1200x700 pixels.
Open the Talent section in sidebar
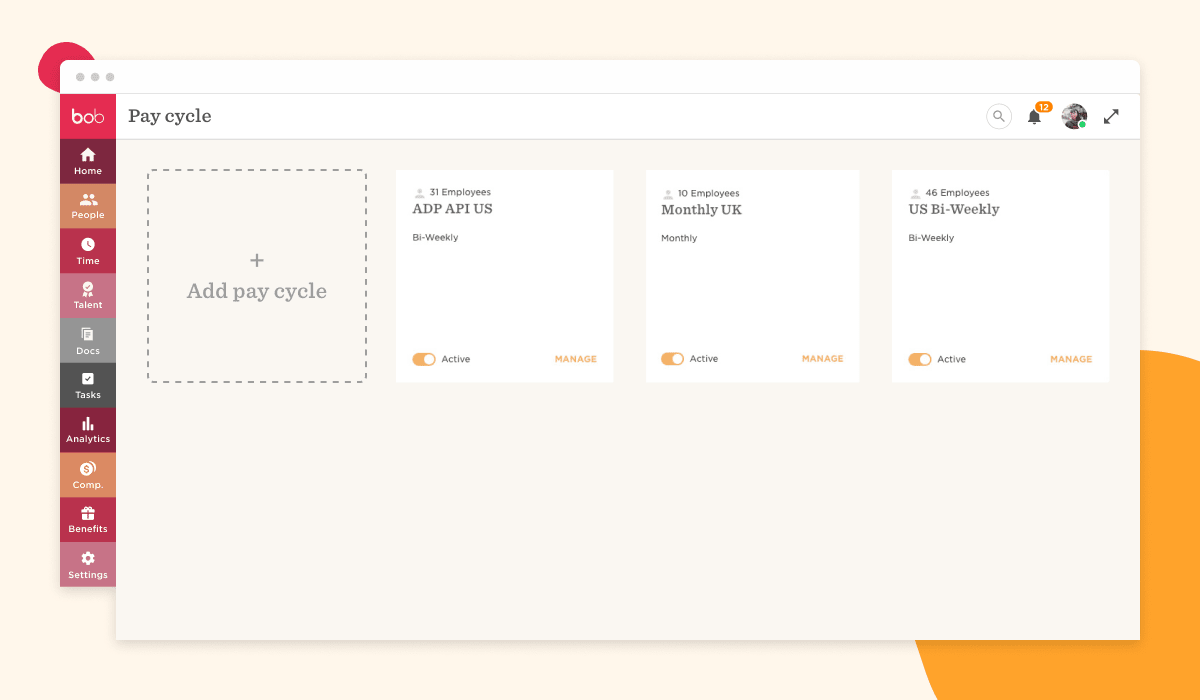coord(88,296)
